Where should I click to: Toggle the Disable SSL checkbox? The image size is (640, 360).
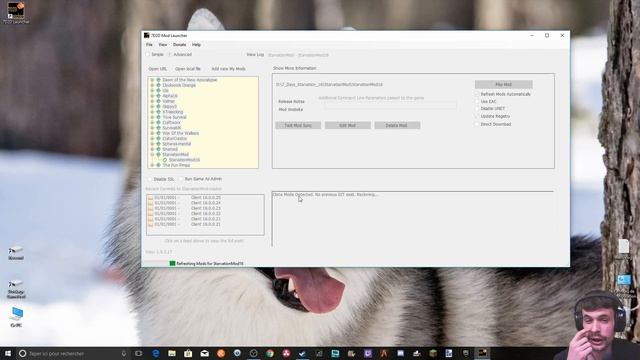[x=150, y=179]
